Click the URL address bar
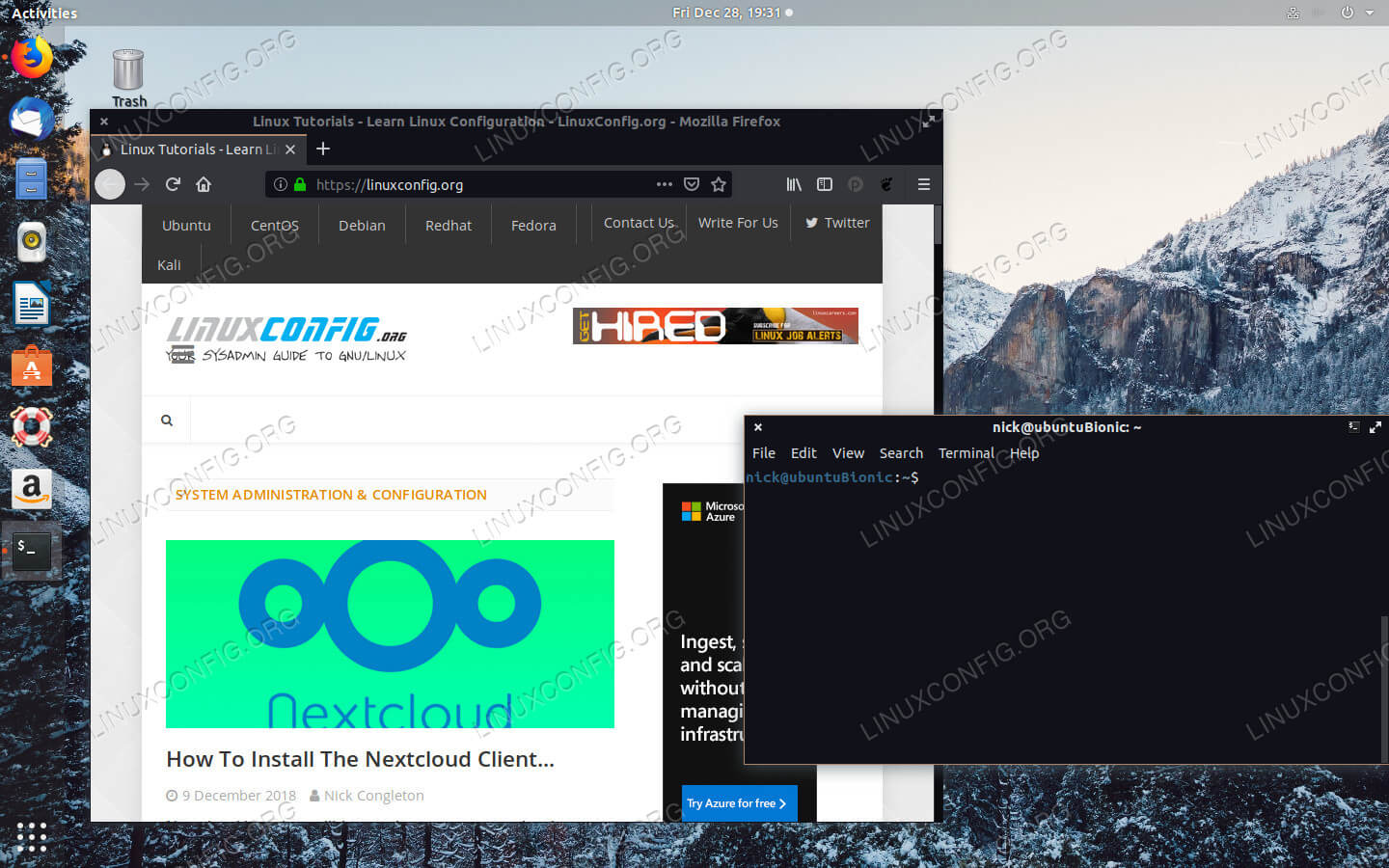 [482, 184]
